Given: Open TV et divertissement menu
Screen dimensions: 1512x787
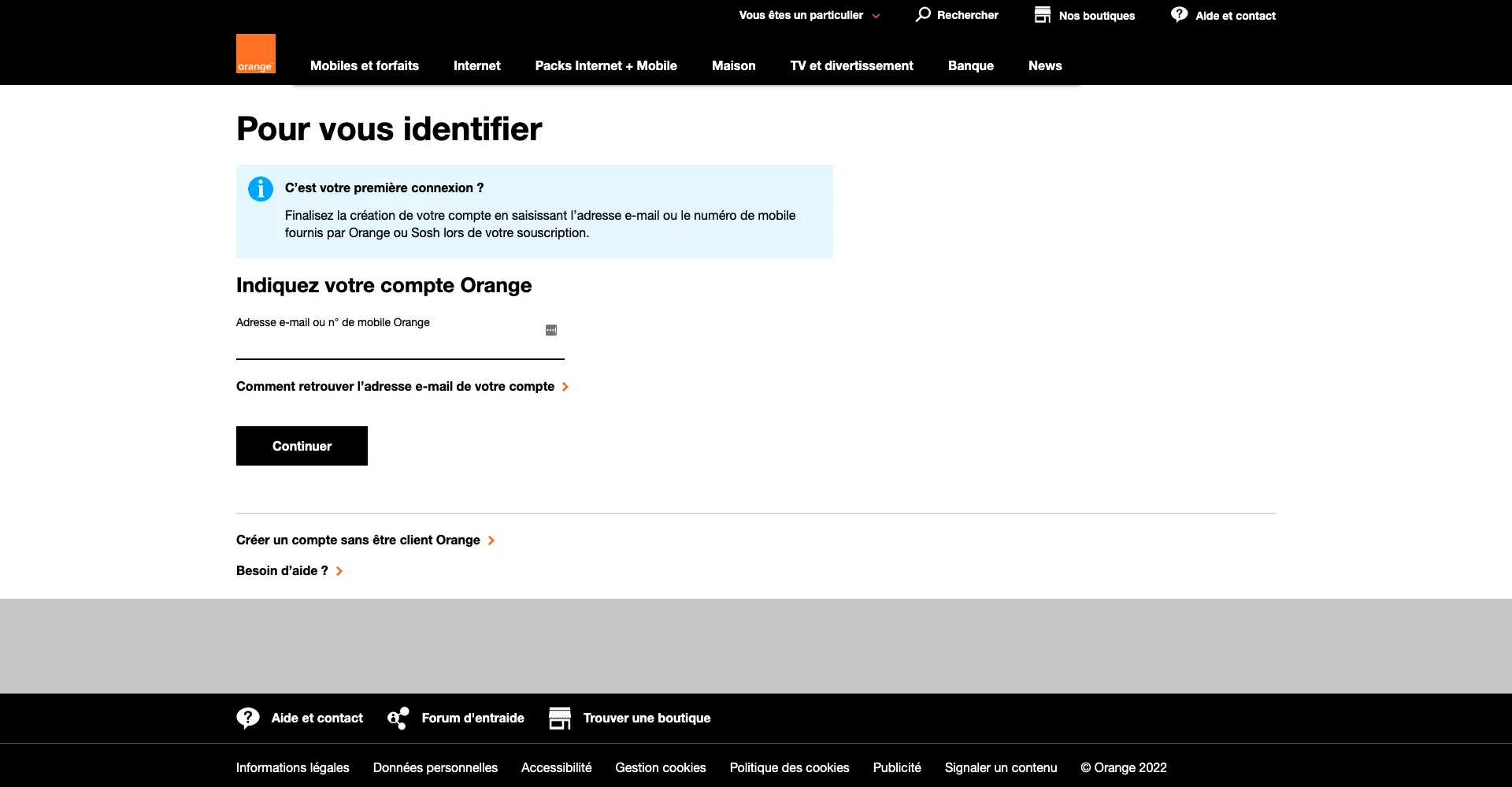Looking at the screenshot, I should (x=852, y=65).
